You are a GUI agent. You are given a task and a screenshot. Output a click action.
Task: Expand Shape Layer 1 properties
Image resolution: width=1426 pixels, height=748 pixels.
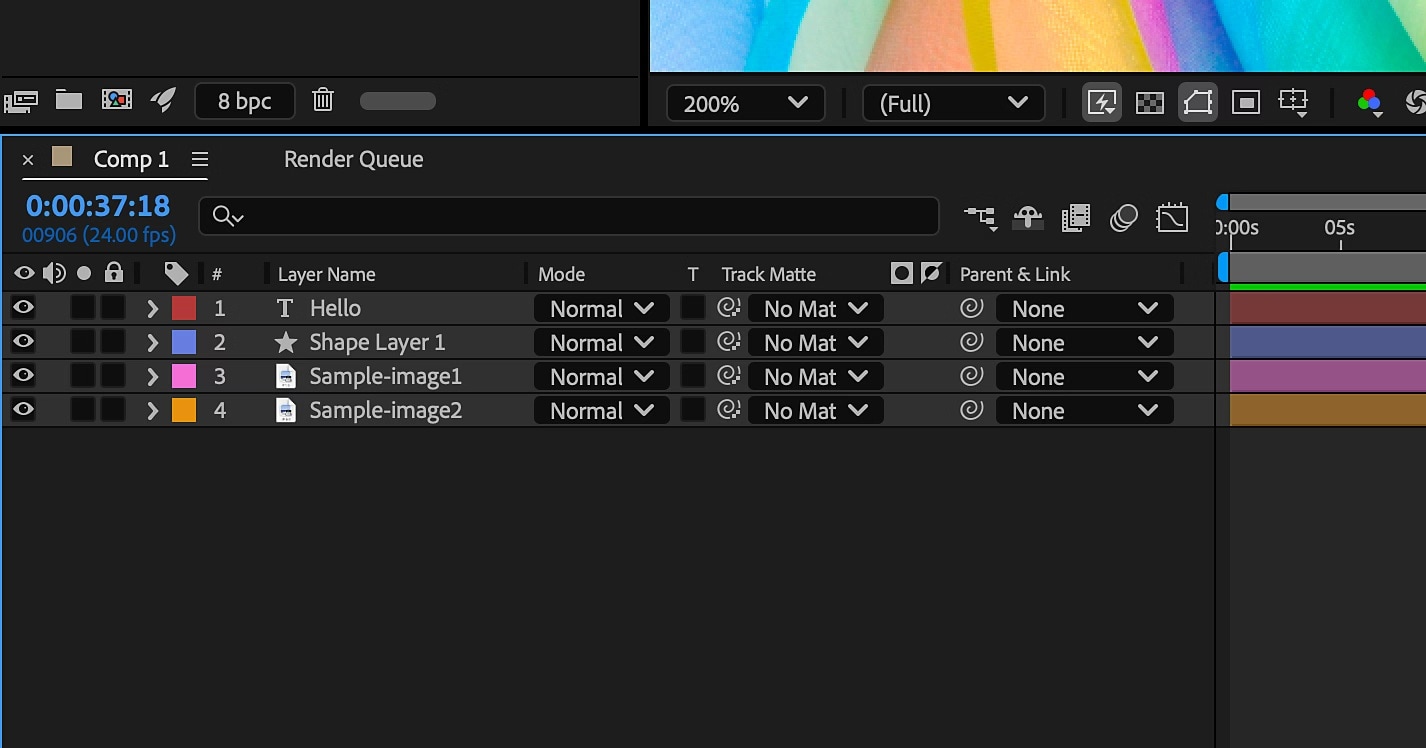pos(152,342)
